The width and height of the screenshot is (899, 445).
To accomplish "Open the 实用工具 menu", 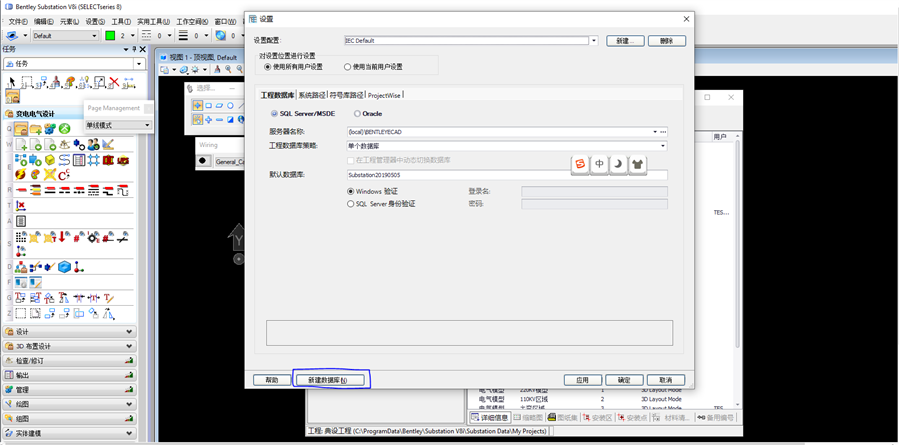I will [x=153, y=21].
